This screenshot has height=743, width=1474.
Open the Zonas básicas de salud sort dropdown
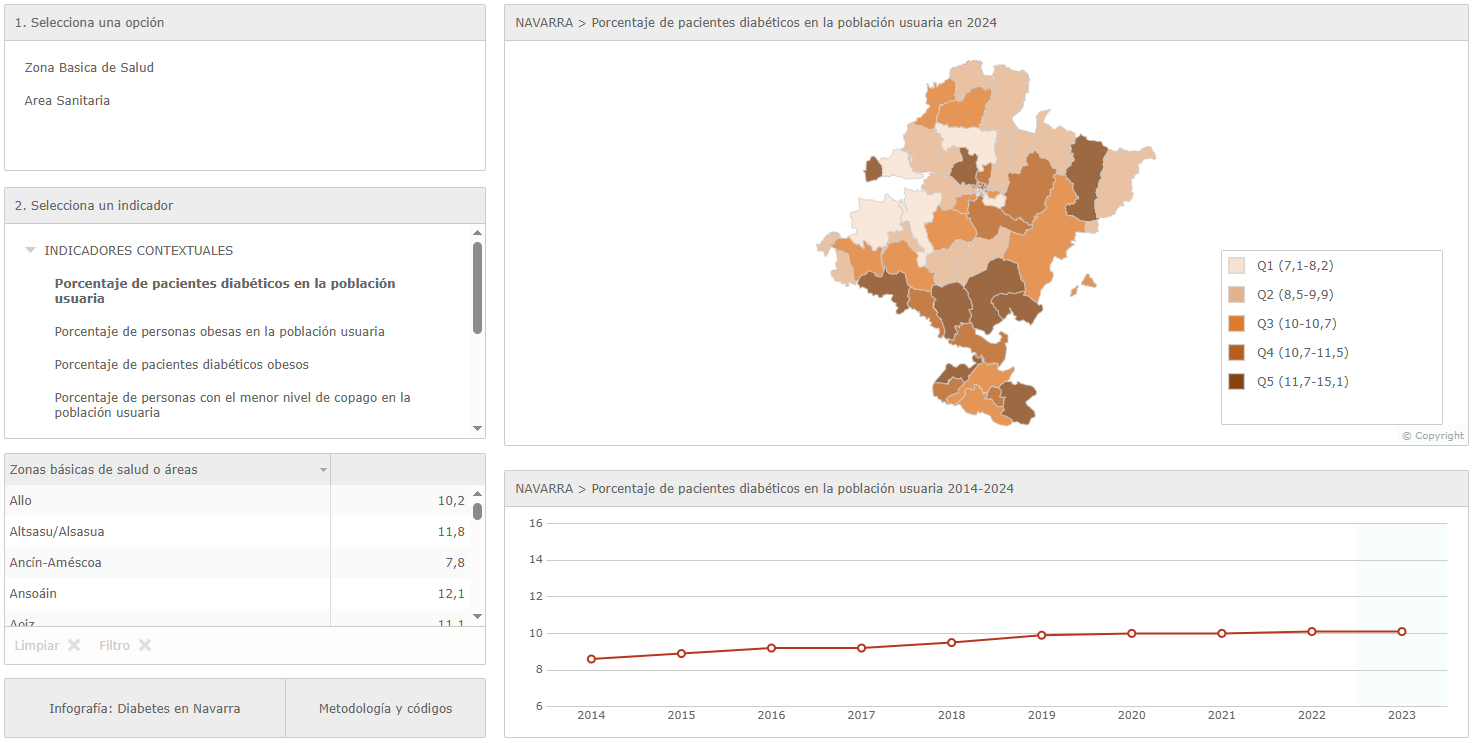click(323, 470)
